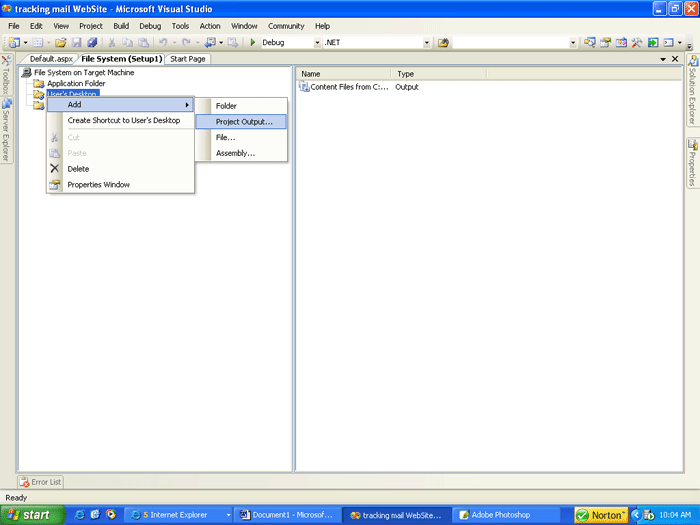Click the Copy icon in toolbar
Screen dimensions: 700x525
click(128, 42)
